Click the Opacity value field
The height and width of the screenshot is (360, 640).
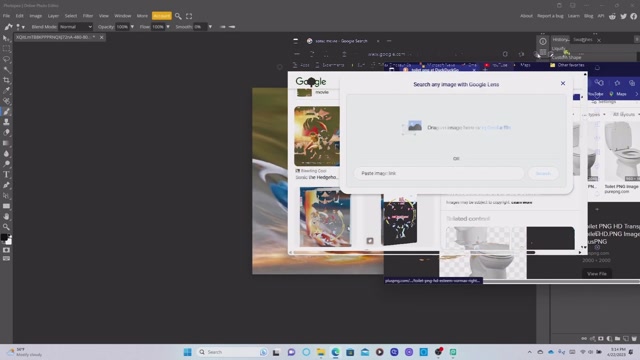pyautogui.click(x=122, y=27)
